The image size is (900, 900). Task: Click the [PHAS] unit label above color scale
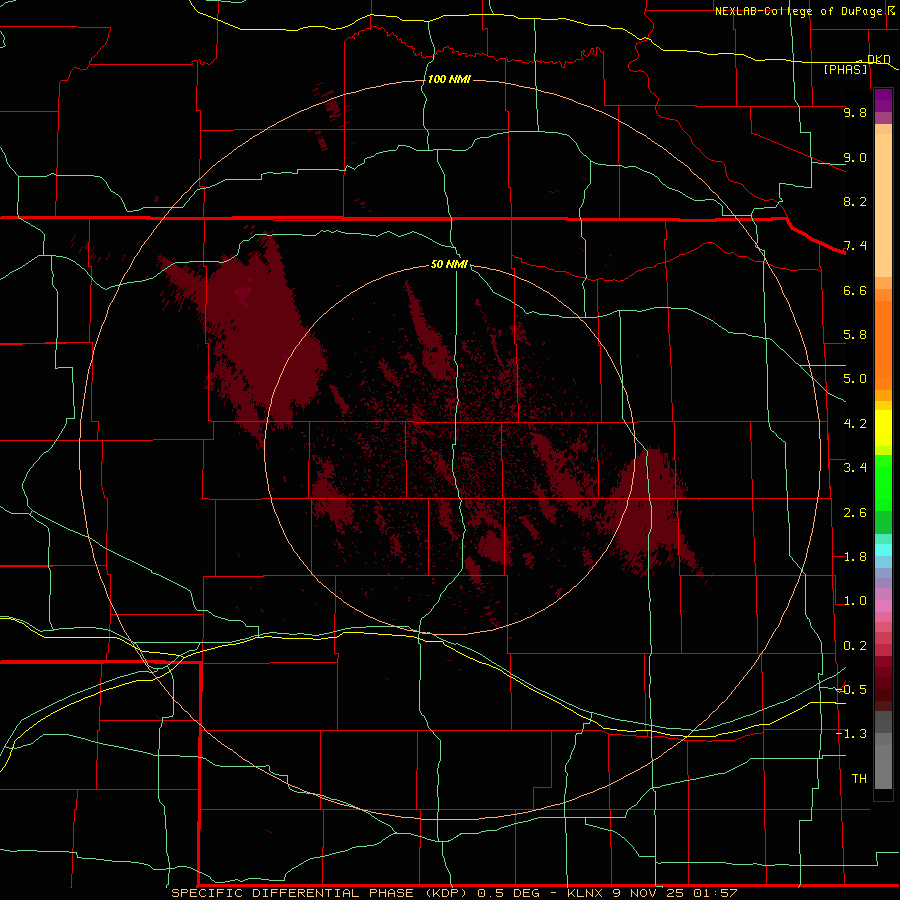point(845,69)
